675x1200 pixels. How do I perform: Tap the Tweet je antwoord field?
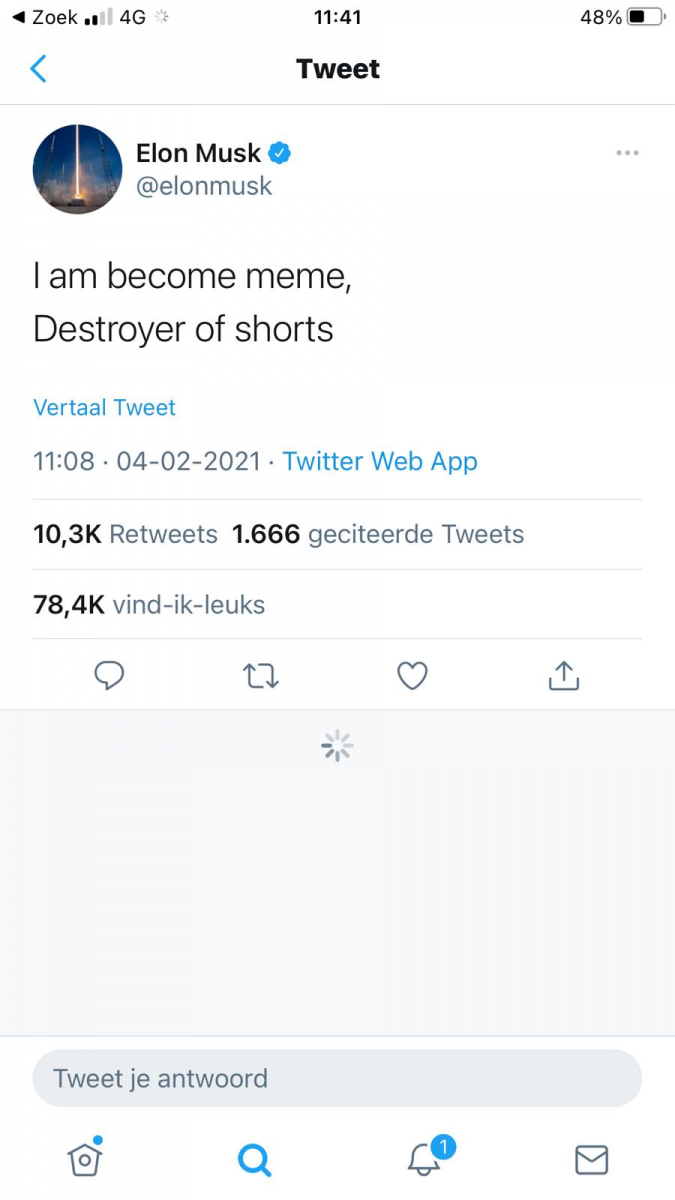337,1078
